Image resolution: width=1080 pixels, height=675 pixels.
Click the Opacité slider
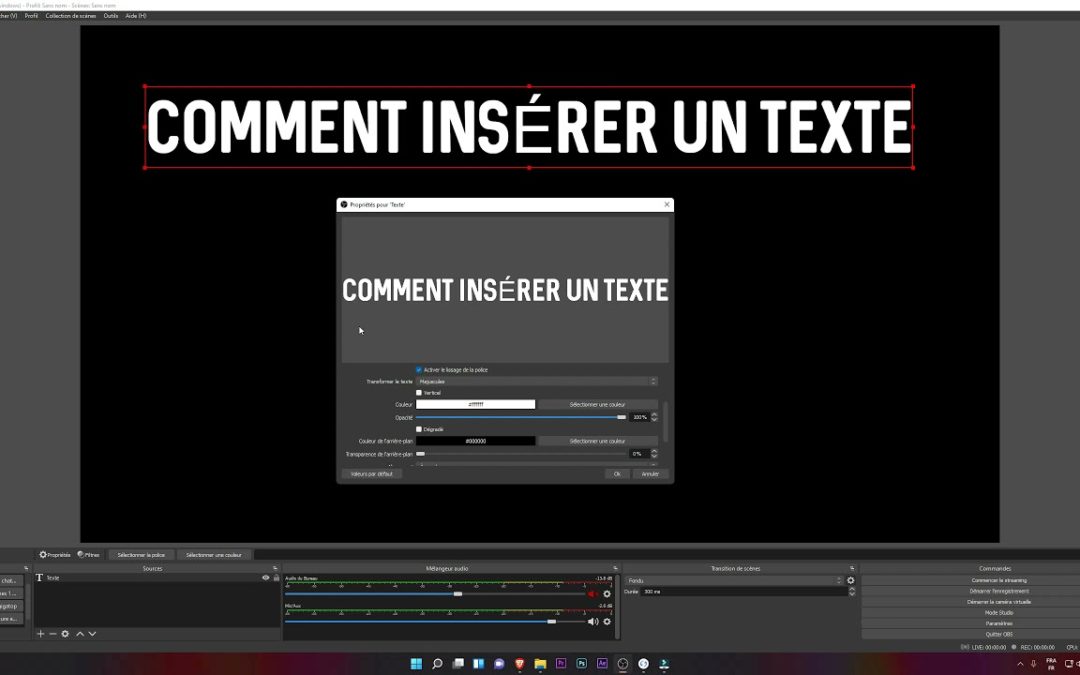(x=520, y=417)
